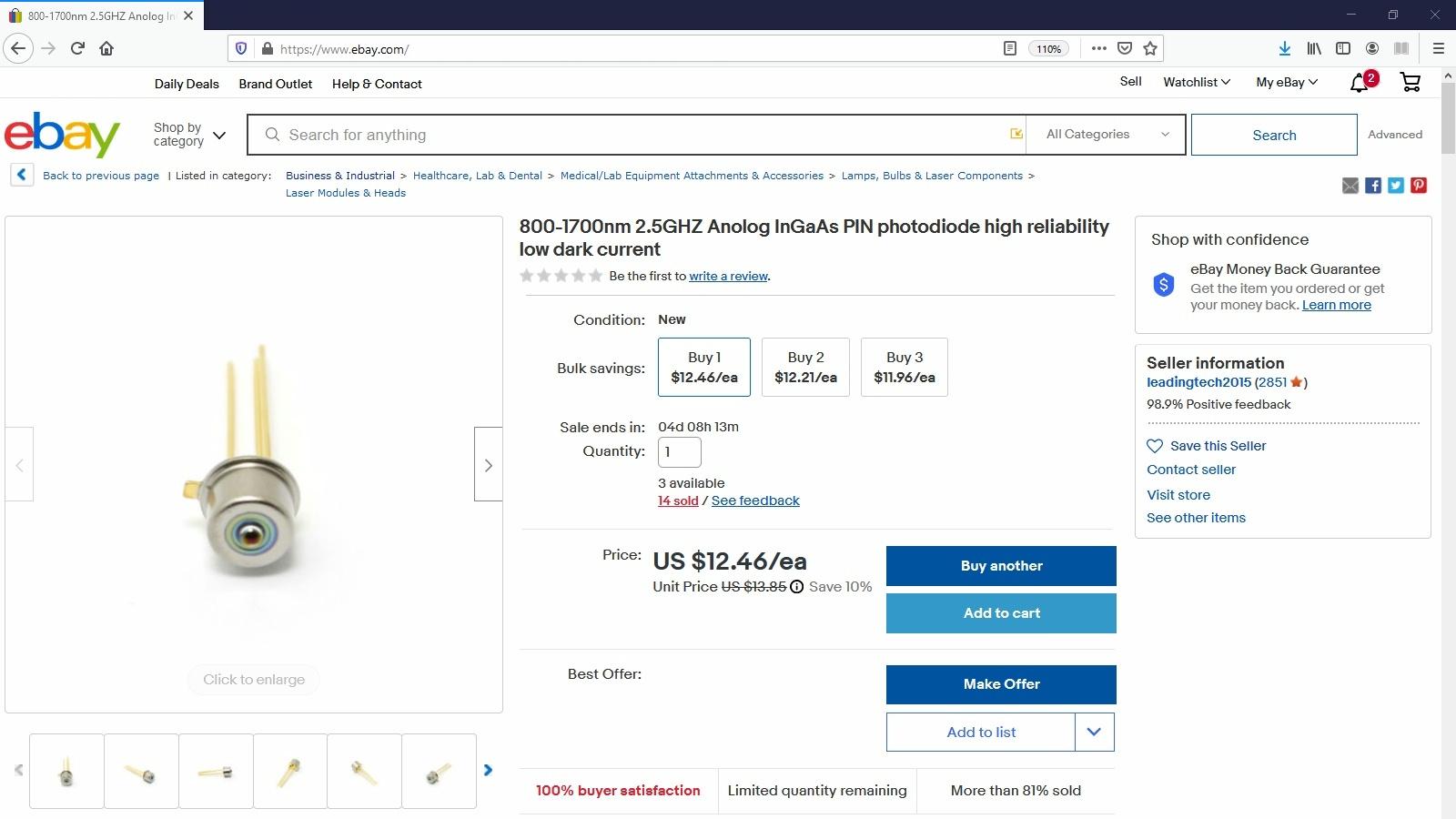
Task: Expand Shop by category dropdown
Action: coord(189,135)
